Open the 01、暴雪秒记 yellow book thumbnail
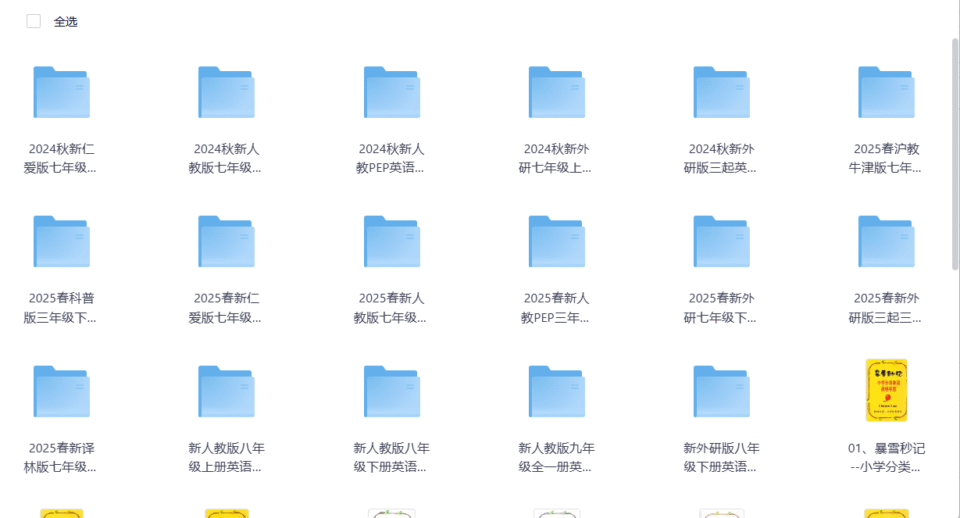The image size is (960, 518). click(886, 391)
